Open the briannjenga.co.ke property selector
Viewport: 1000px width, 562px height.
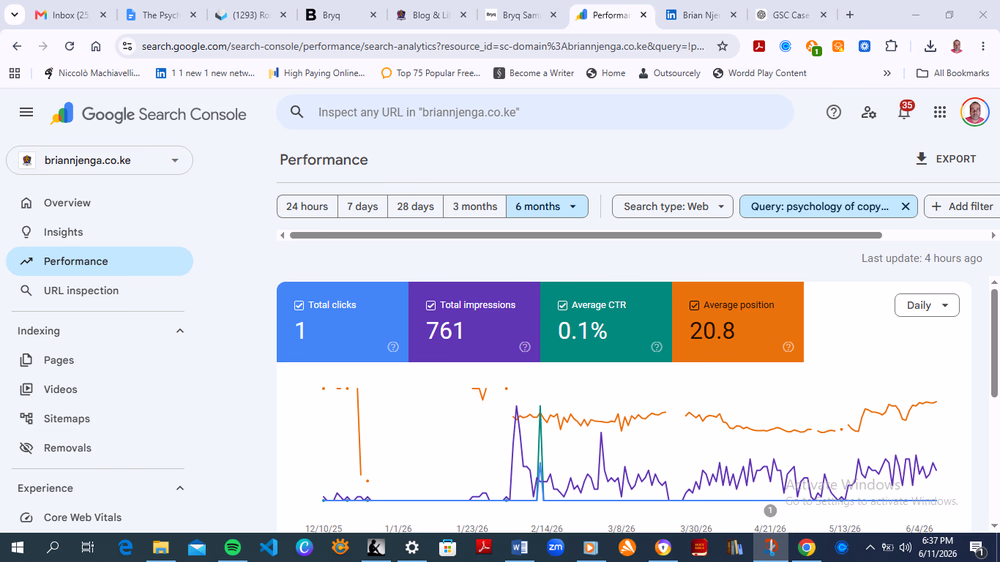tap(99, 160)
